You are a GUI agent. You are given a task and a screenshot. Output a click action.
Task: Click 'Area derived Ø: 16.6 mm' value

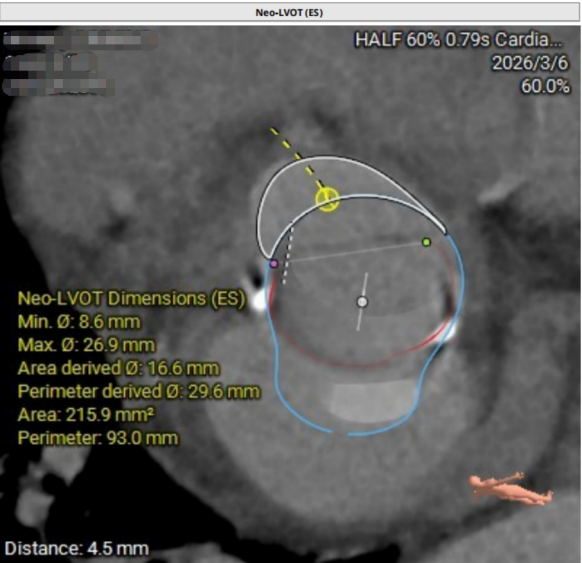click(x=118, y=368)
